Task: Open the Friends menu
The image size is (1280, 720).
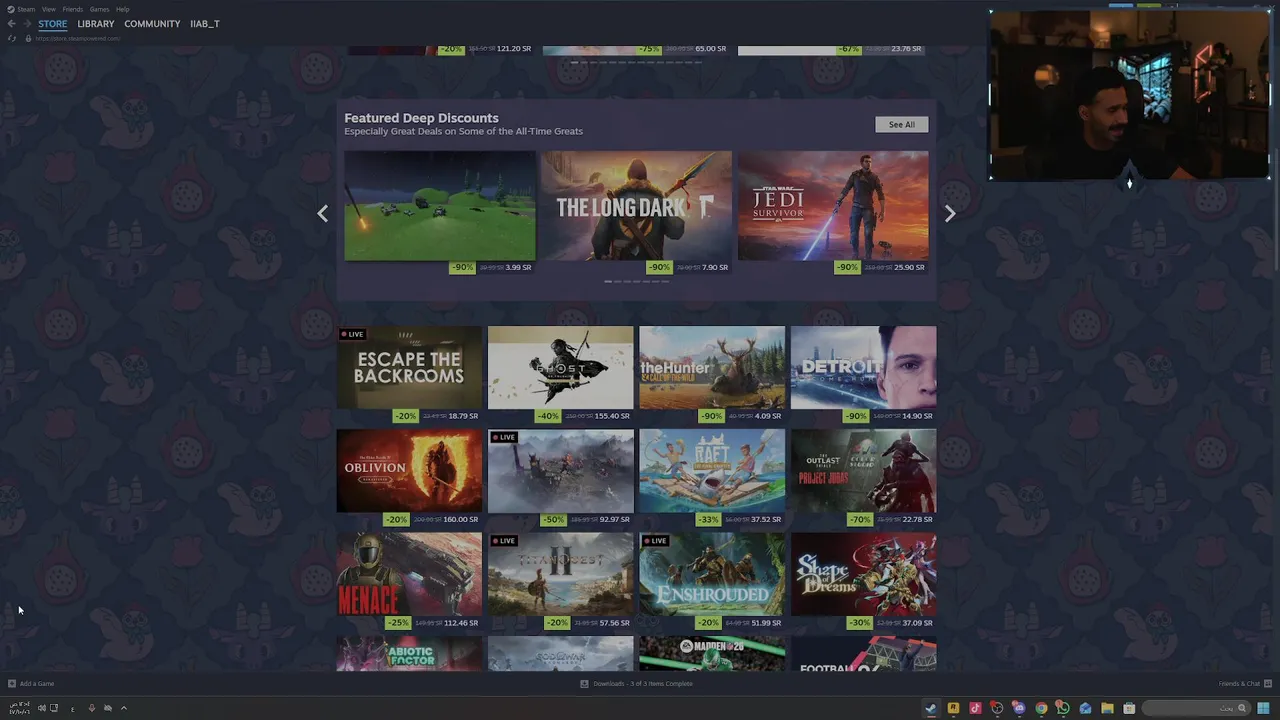Action: (x=73, y=9)
